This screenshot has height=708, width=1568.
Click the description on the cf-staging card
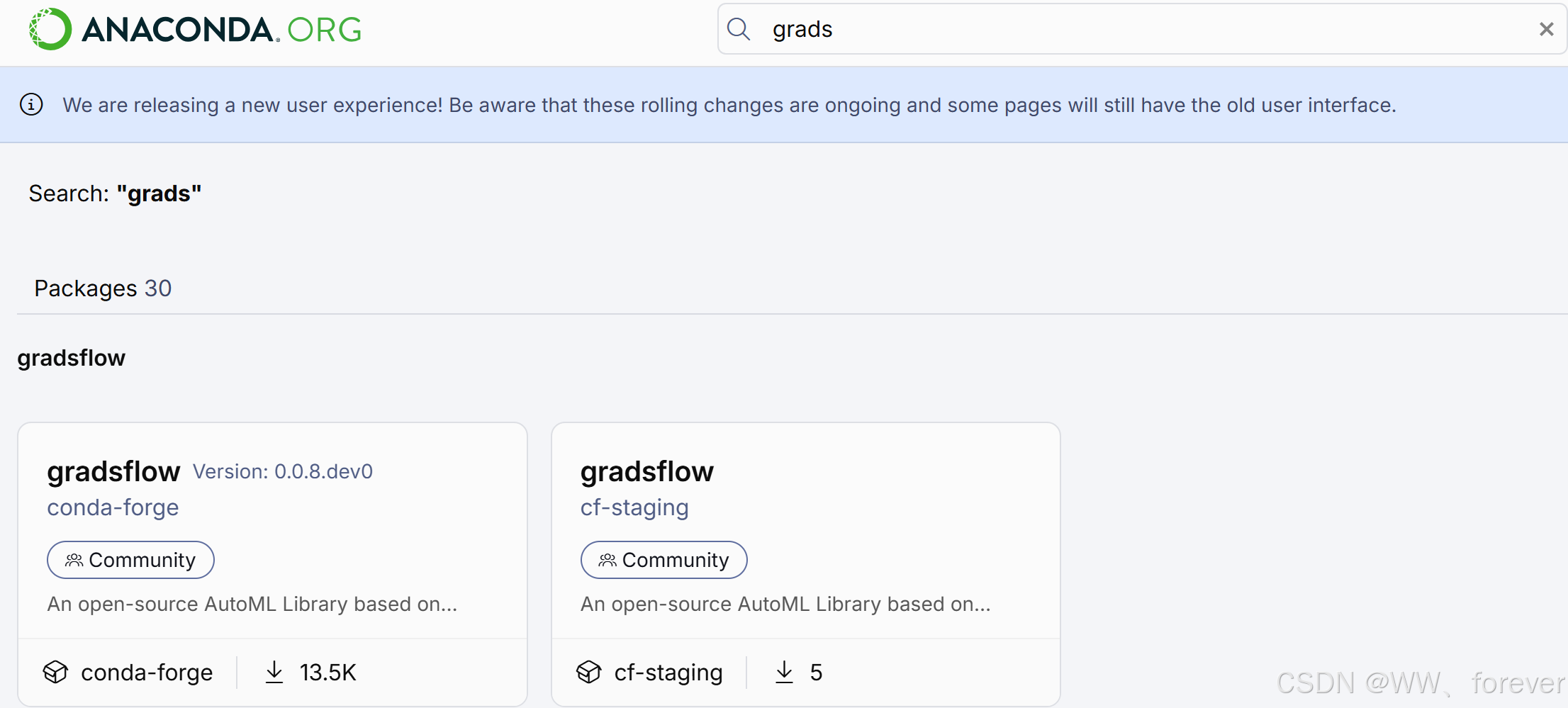(x=785, y=604)
